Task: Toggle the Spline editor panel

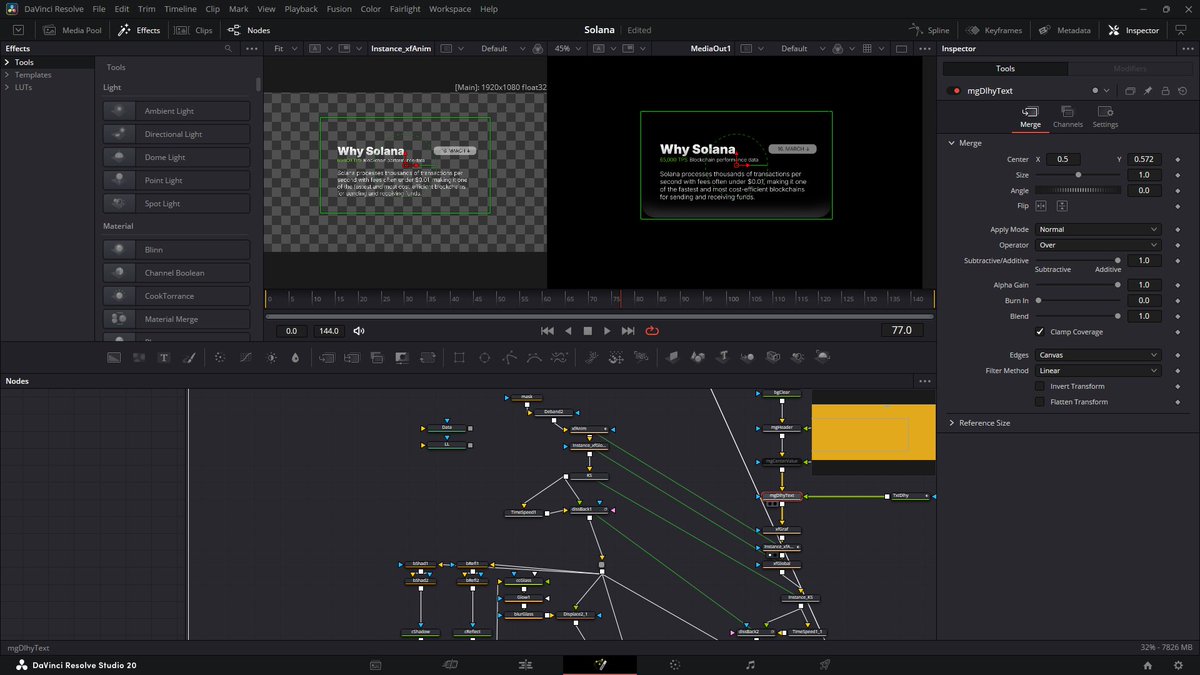Action: pos(930,30)
